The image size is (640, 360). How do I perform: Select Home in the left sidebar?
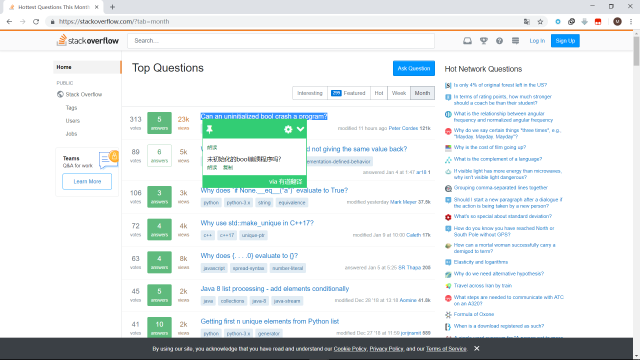87,67
